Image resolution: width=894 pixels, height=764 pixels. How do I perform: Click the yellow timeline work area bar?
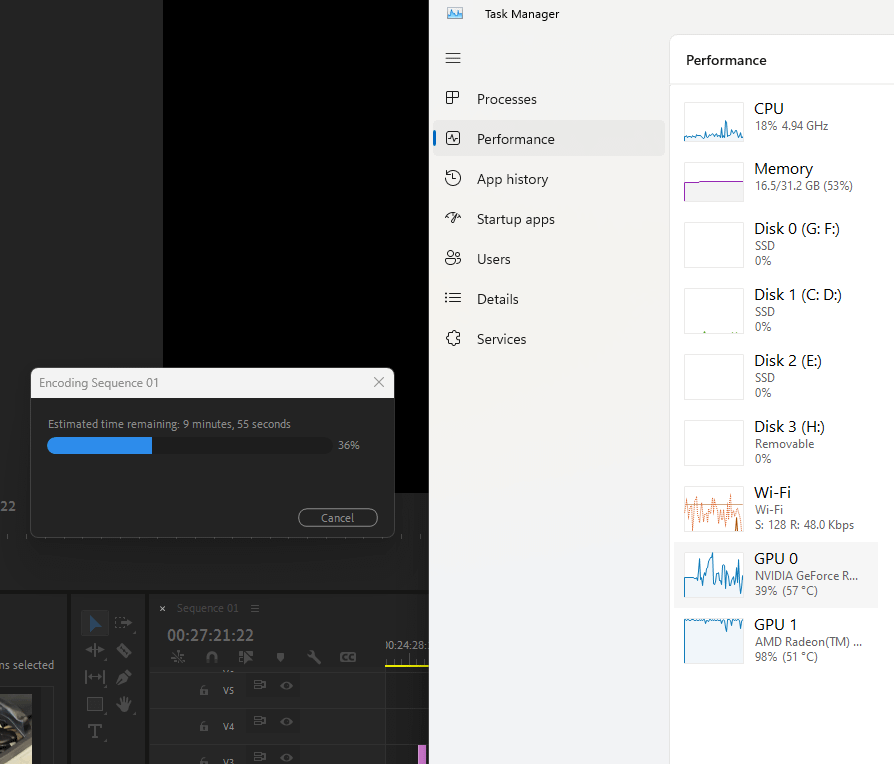click(x=407, y=665)
